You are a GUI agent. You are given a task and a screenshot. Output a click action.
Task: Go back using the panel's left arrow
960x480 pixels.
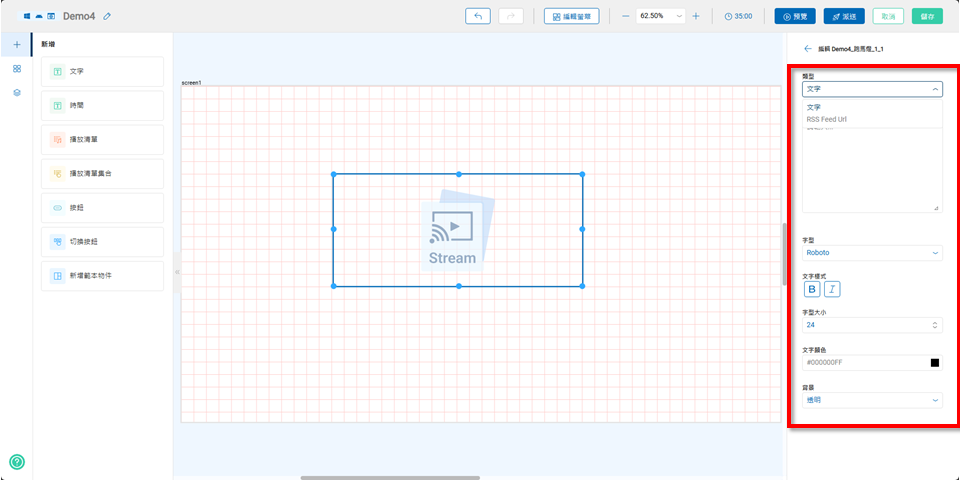pyautogui.click(x=807, y=48)
